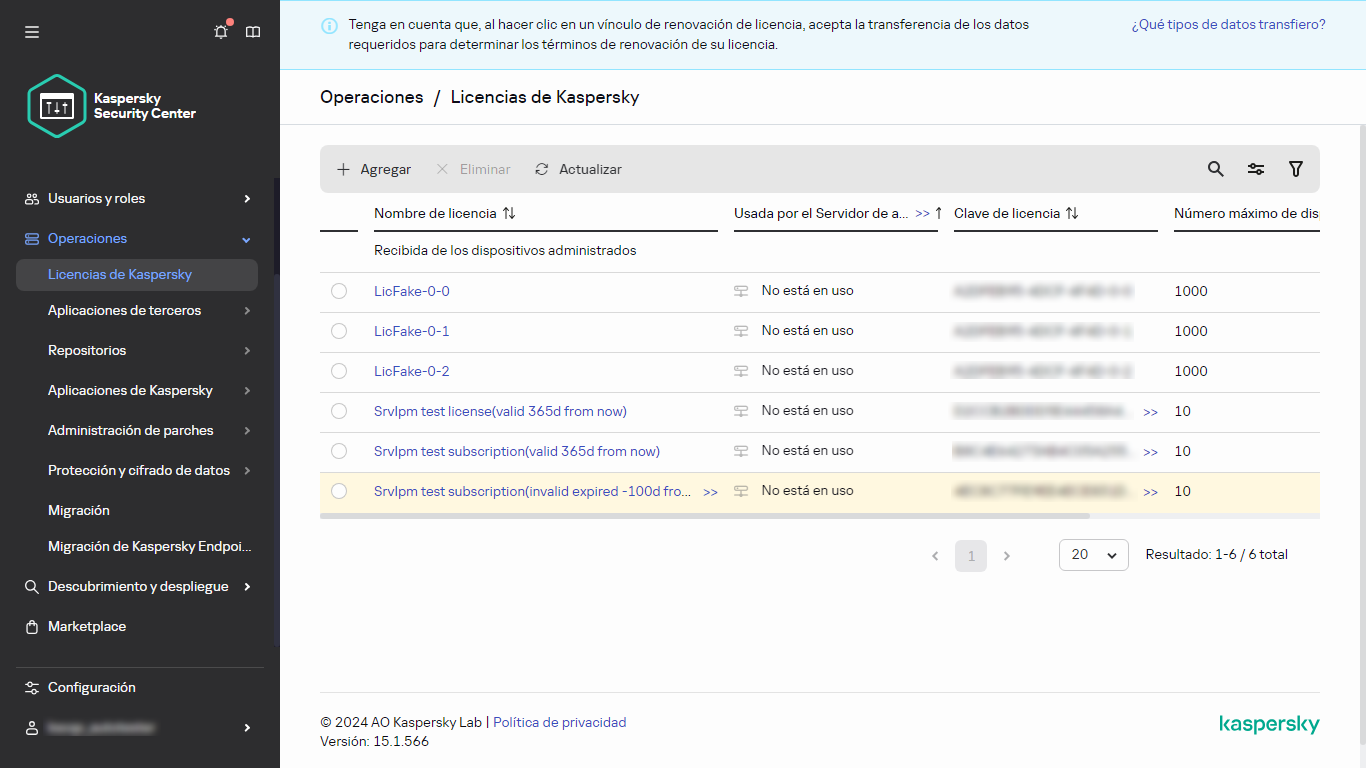
Task: Apply a filter using the funnel icon
Action: click(1295, 169)
